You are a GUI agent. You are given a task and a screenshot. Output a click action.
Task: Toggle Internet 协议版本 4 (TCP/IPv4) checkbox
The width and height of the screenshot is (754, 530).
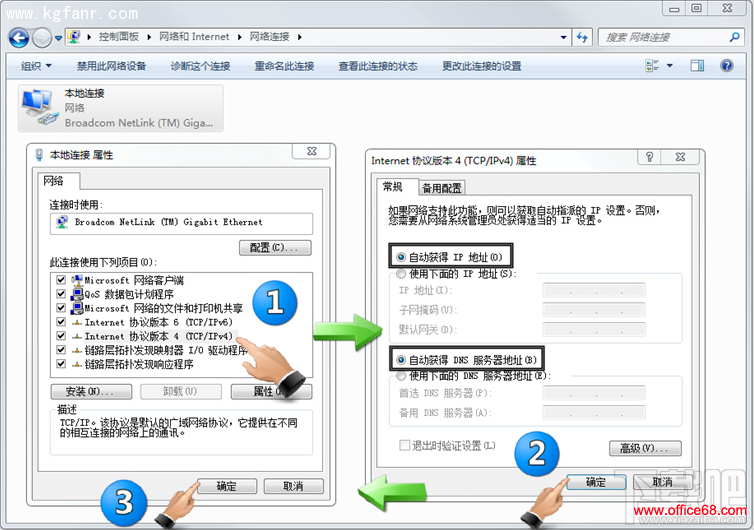[61, 336]
